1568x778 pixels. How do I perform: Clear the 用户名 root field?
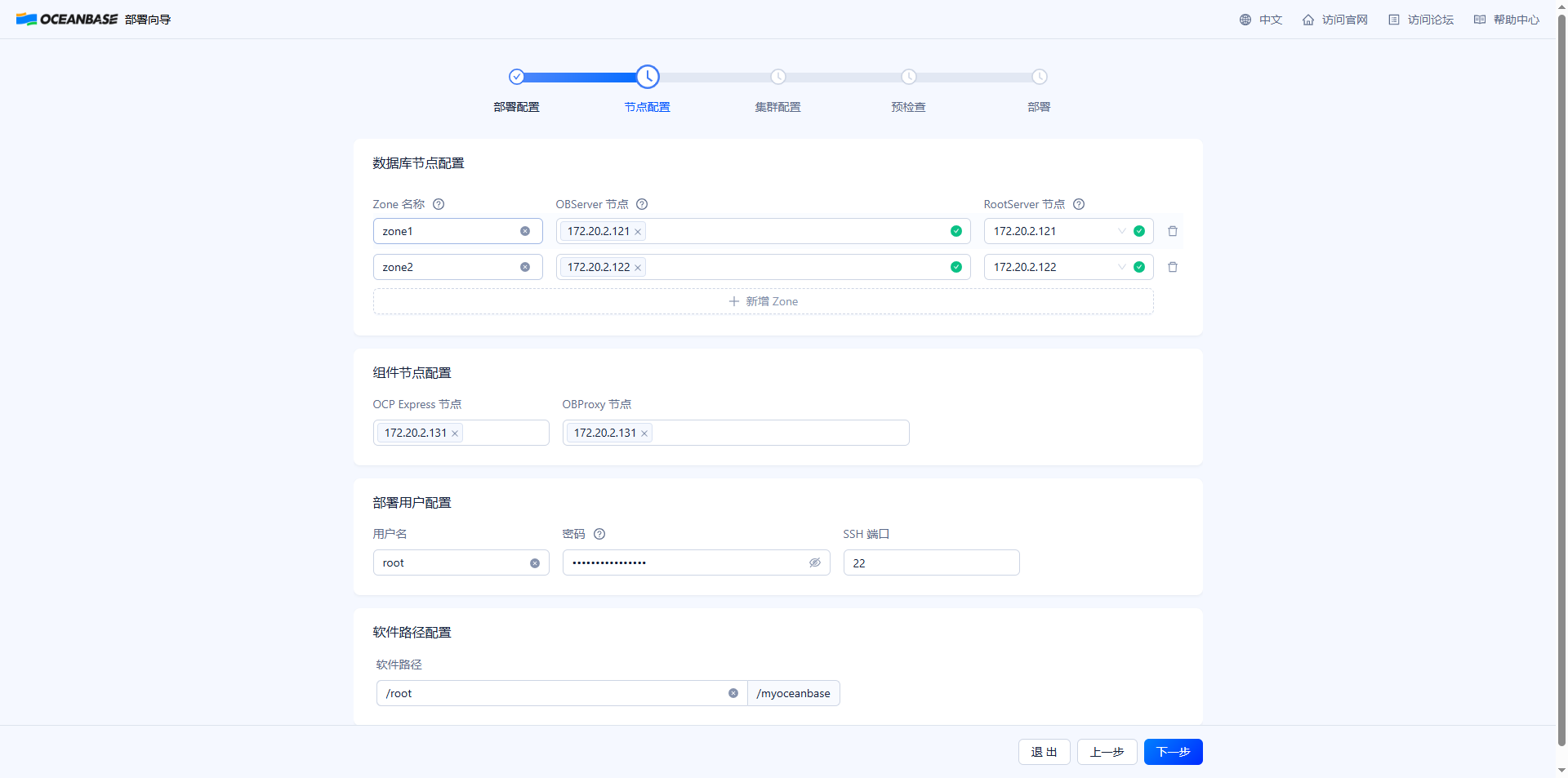click(x=535, y=563)
